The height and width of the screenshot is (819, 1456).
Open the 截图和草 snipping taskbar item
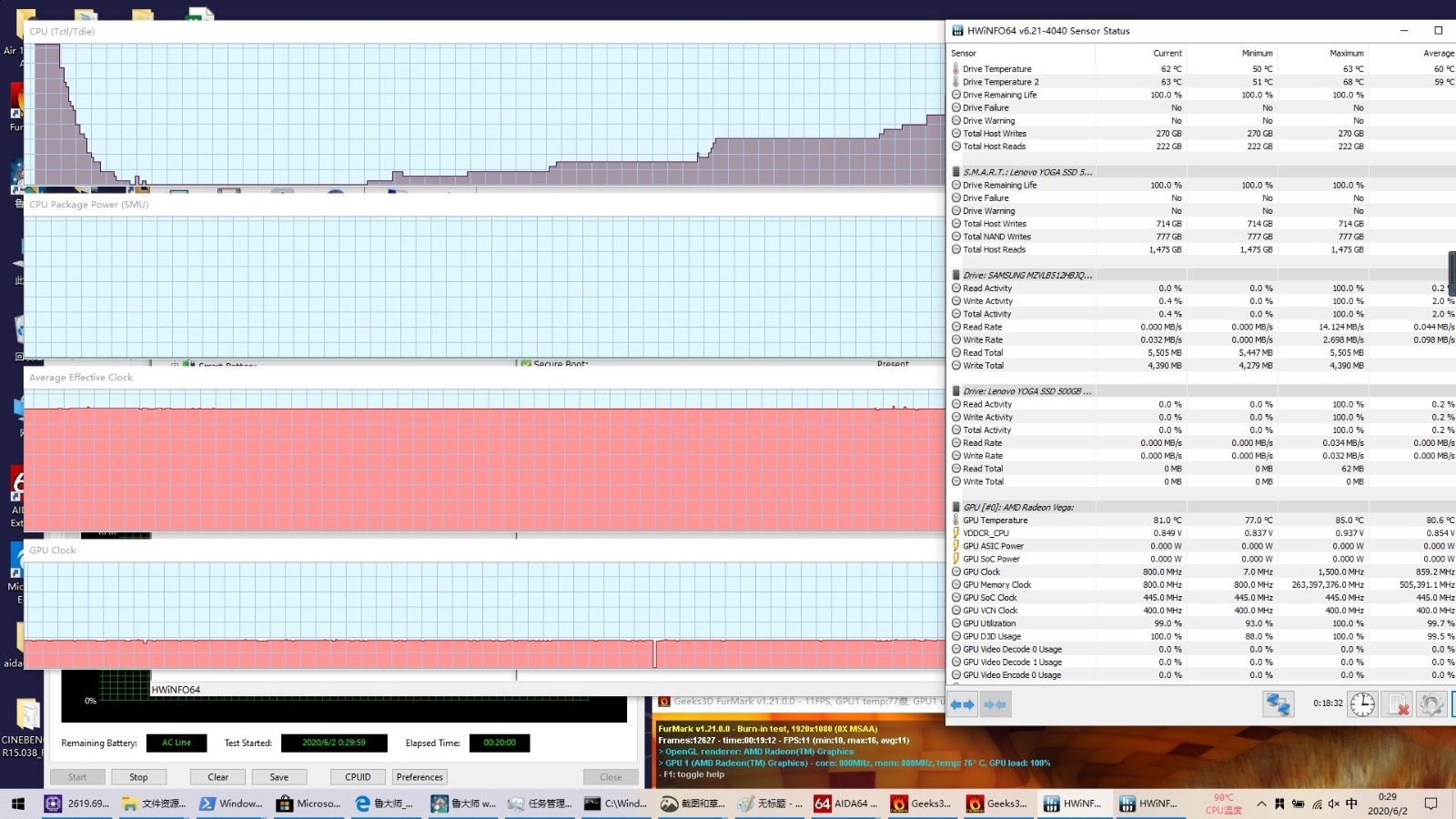coord(693,804)
